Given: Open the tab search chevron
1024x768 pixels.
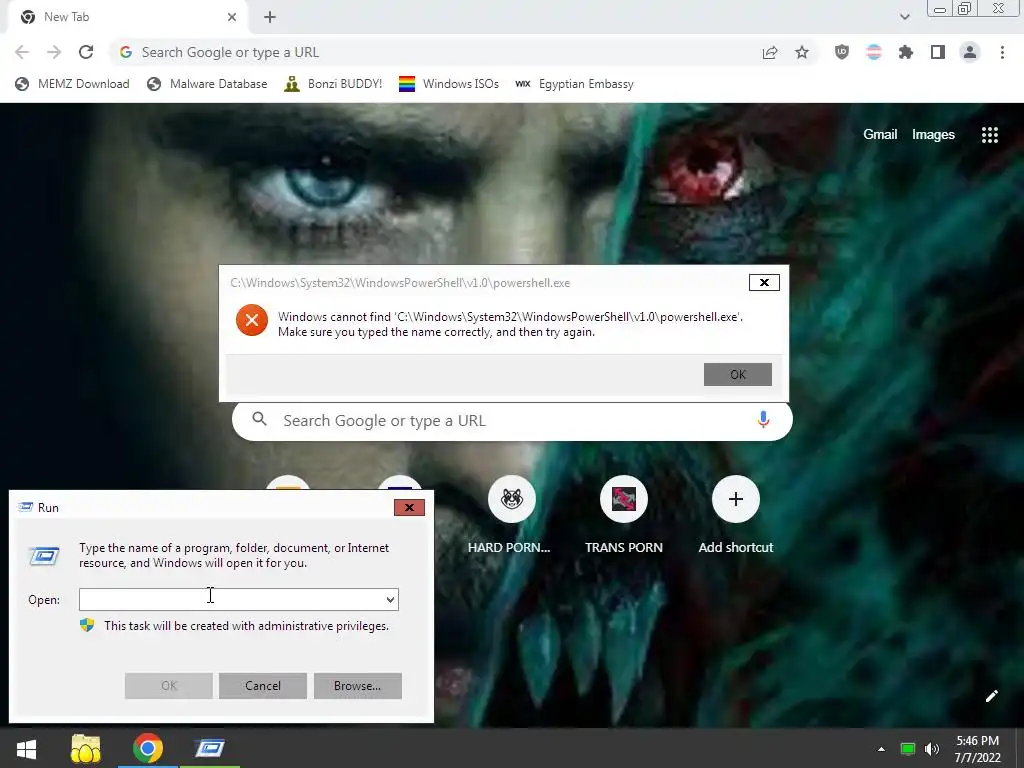Looking at the screenshot, I should click(x=904, y=17).
